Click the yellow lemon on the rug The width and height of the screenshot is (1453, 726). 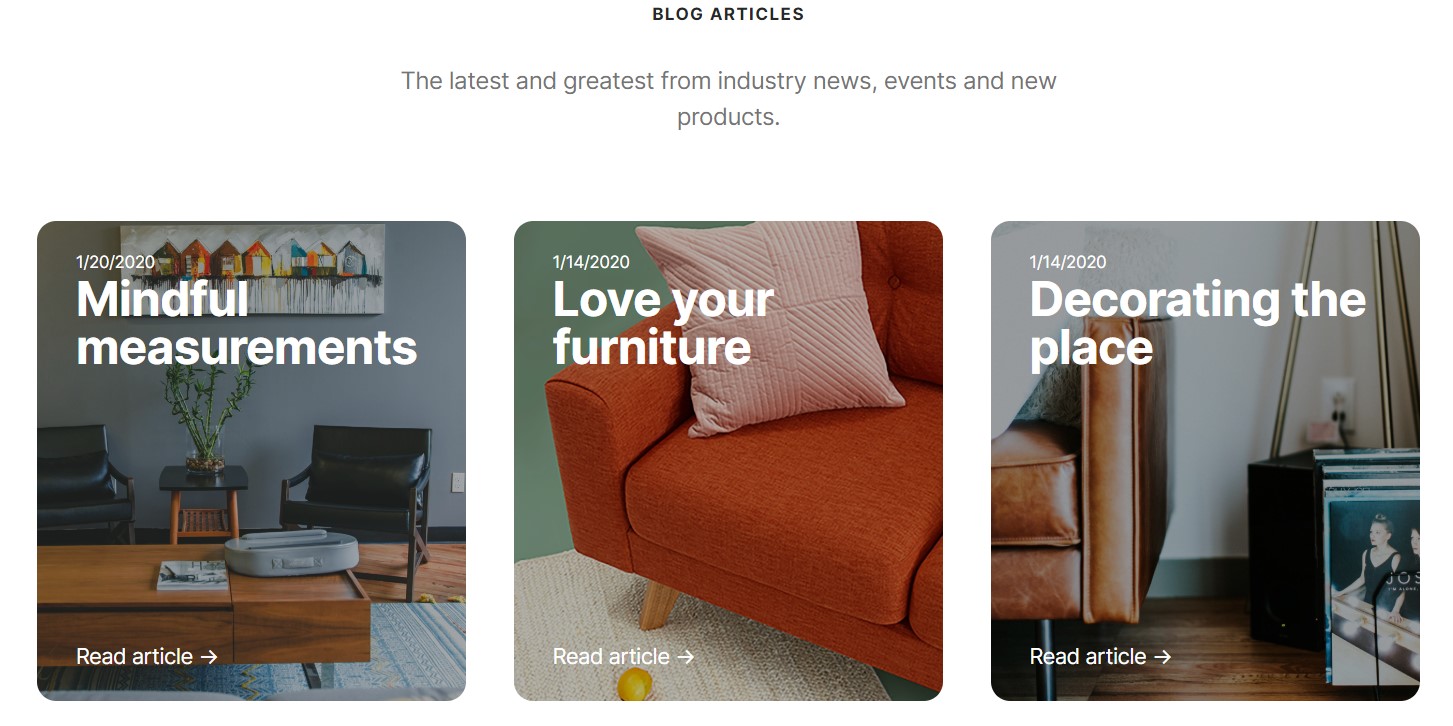[x=634, y=684]
